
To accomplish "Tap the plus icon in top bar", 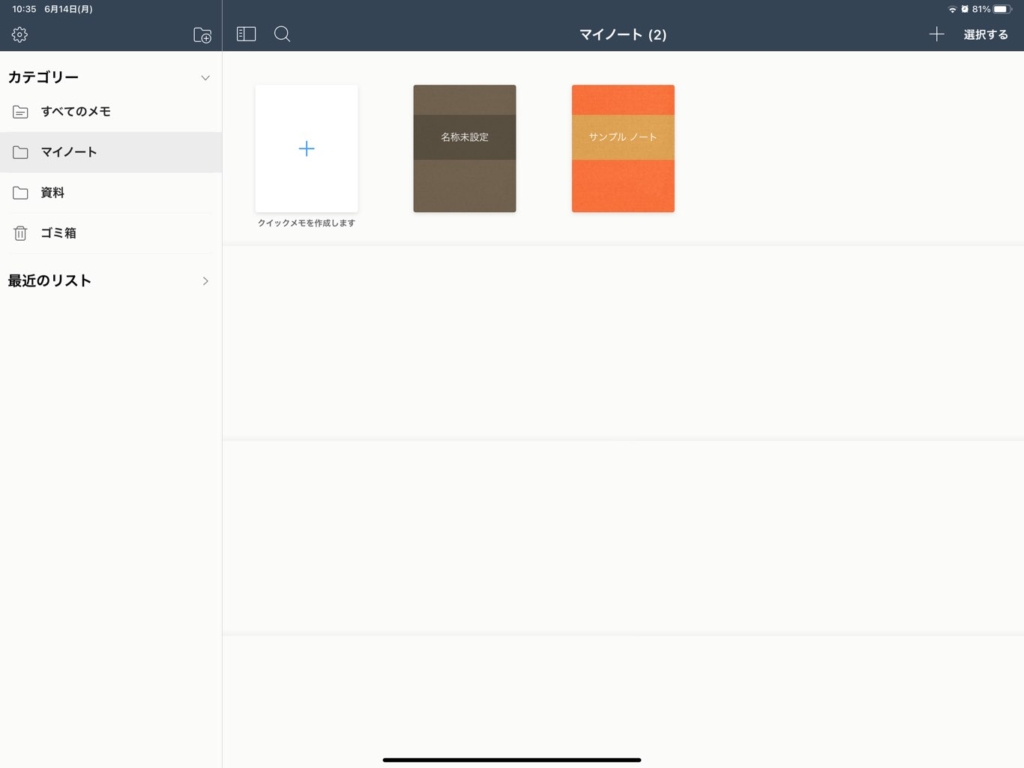I will pyautogui.click(x=936, y=34).
